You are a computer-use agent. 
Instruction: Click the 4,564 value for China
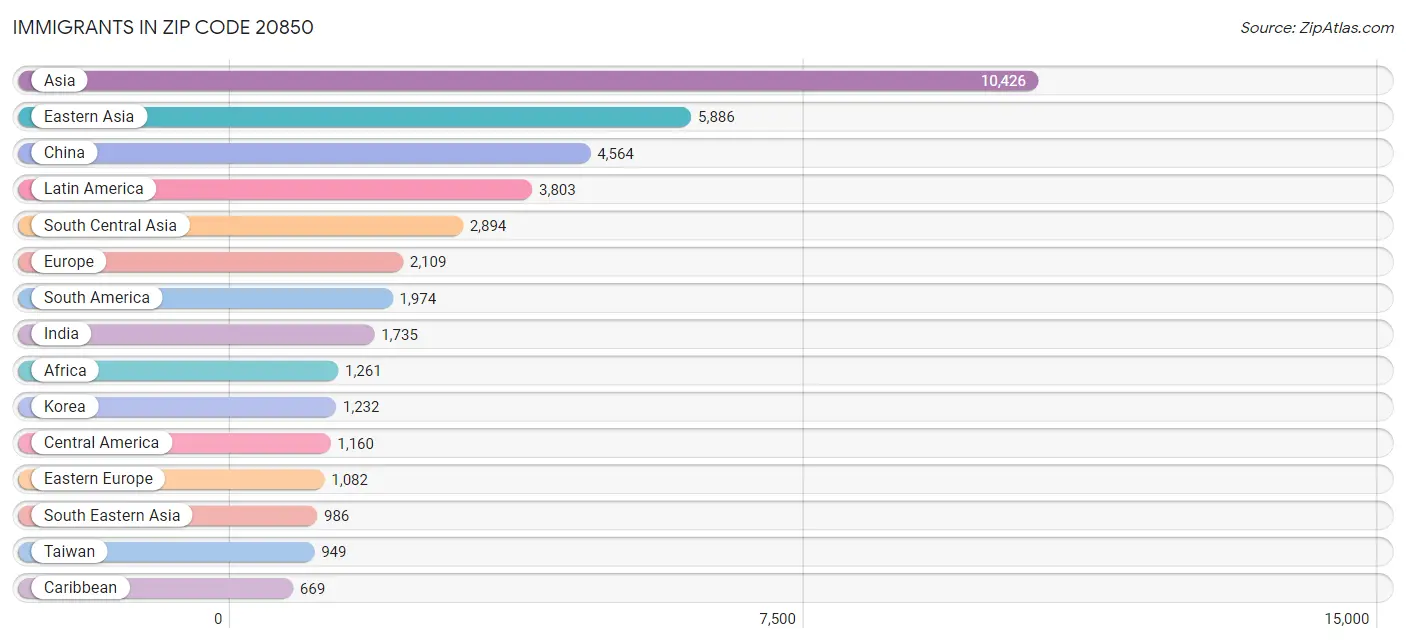[x=616, y=153]
